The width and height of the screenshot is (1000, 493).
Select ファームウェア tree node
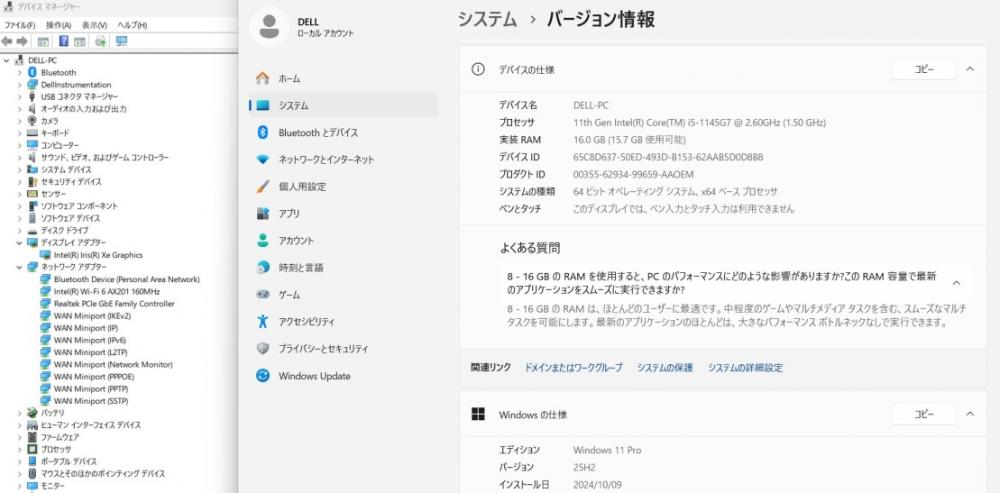pos(60,438)
